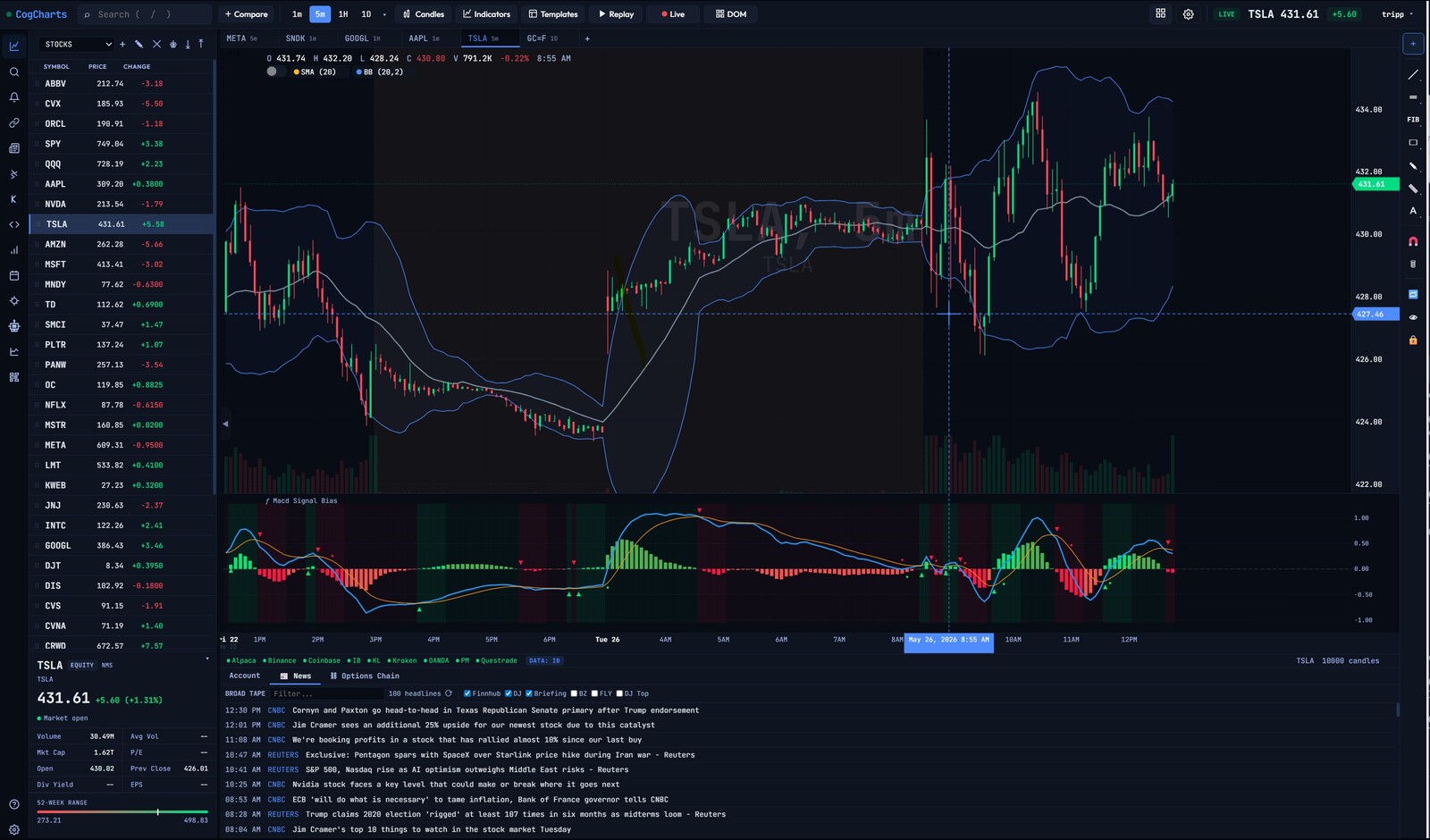This screenshot has width=1430, height=840.
Task: Click the SMA (20) yellow color dot
Action: [x=296, y=72]
